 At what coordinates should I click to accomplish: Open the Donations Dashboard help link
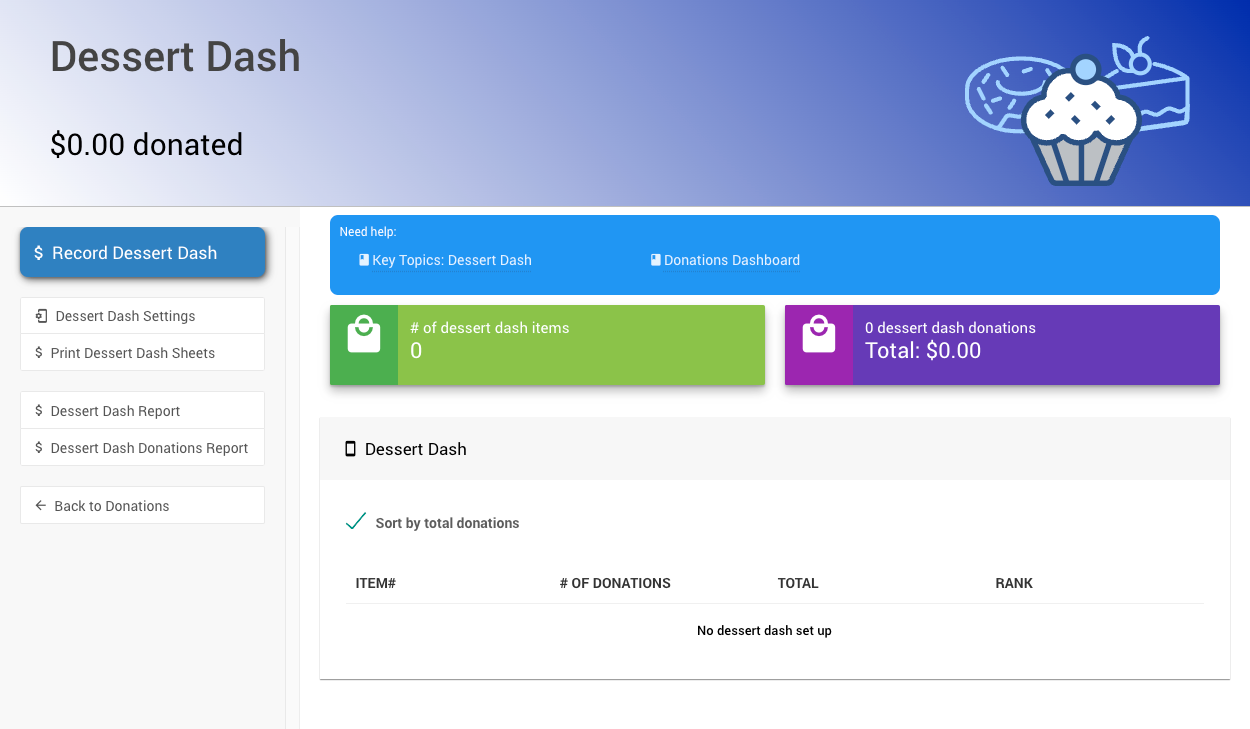click(x=731, y=260)
